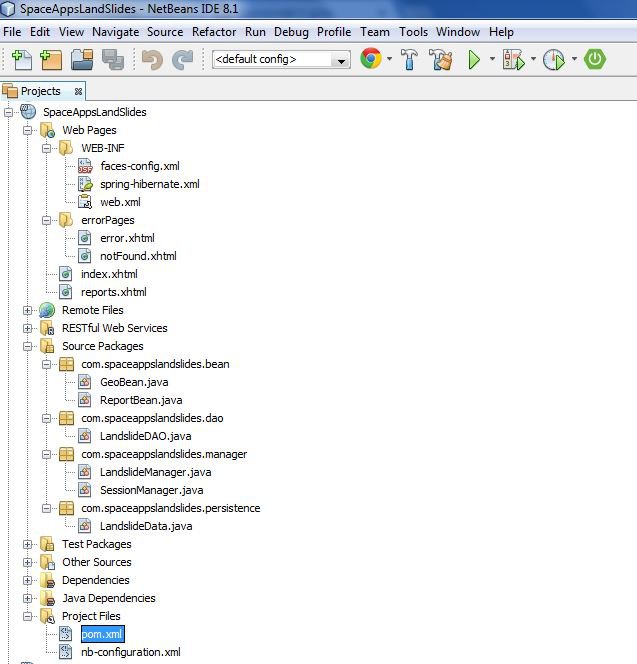
Task: Click the Open Project toolbar icon
Action: coord(81,60)
